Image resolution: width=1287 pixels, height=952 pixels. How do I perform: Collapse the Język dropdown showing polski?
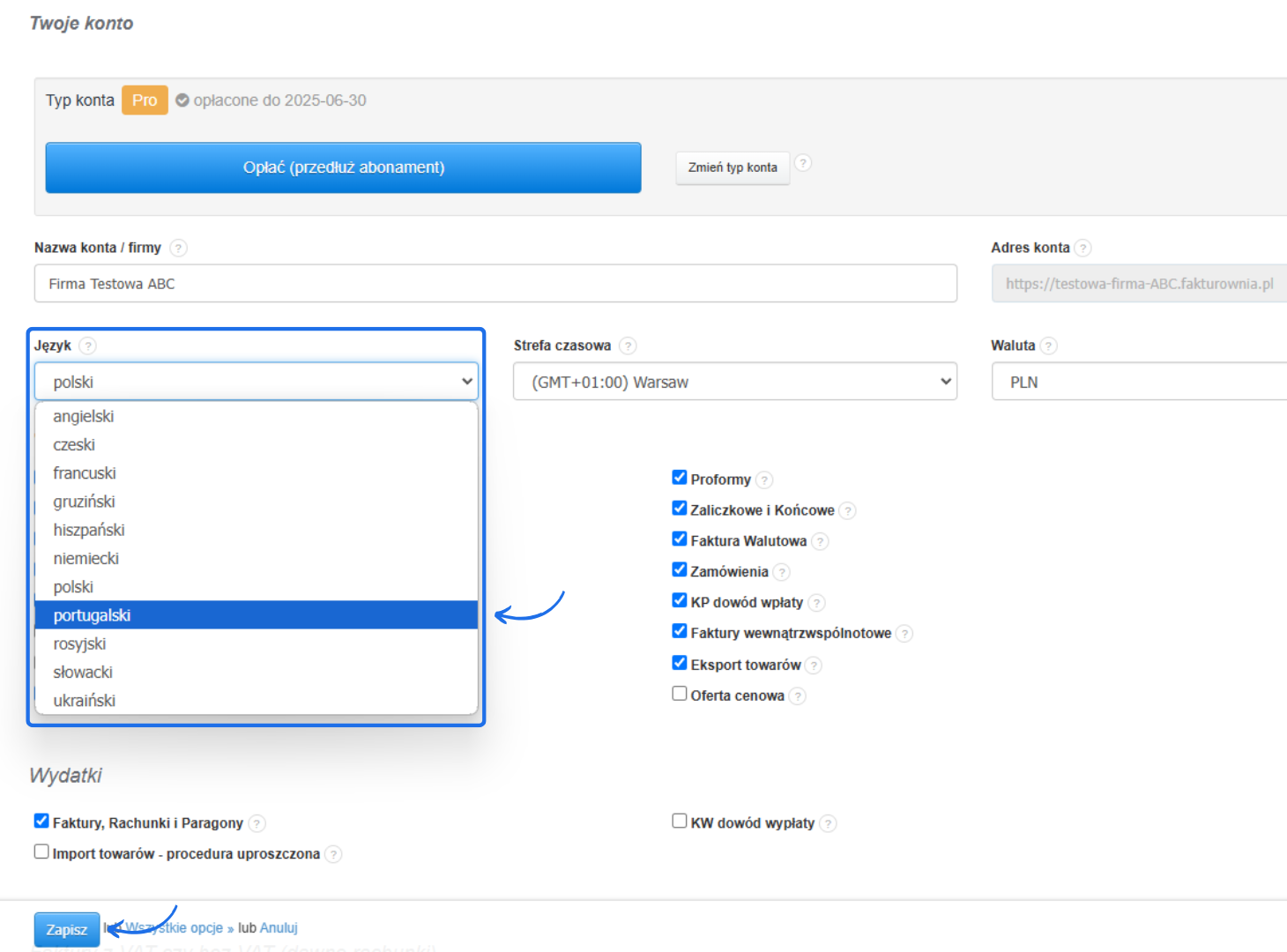click(x=256, y=382)
